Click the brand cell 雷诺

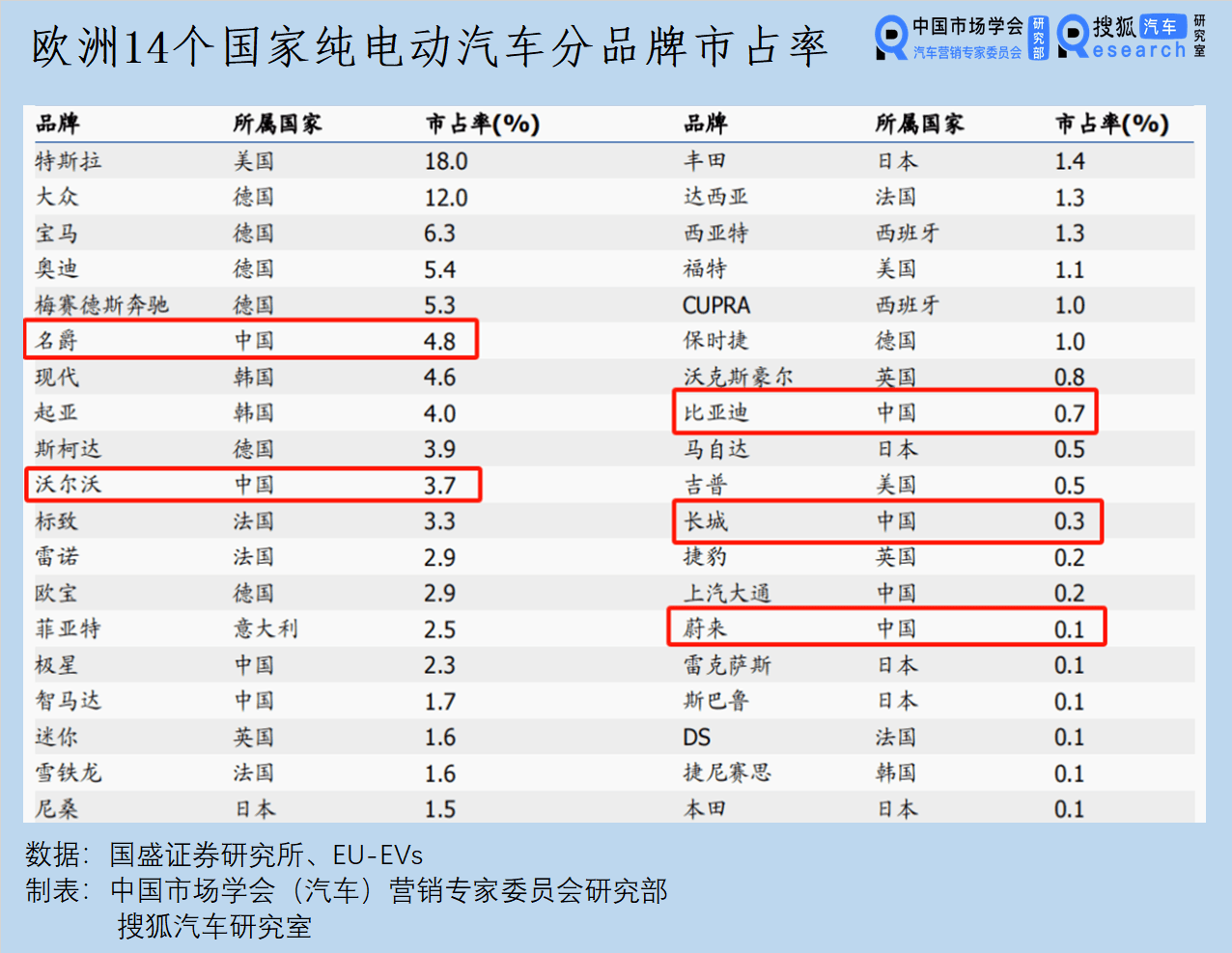pos(57,556)
